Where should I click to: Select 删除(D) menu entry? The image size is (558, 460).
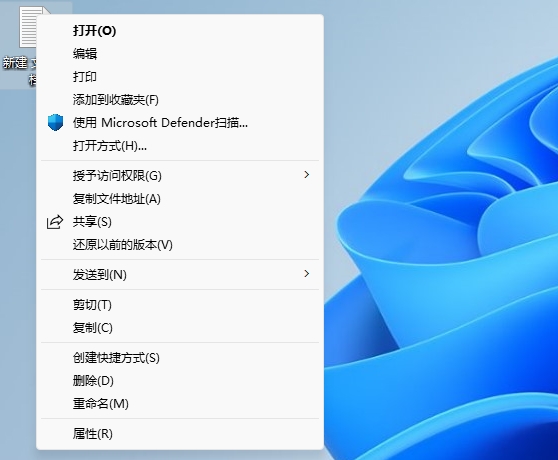click(180, 381)
